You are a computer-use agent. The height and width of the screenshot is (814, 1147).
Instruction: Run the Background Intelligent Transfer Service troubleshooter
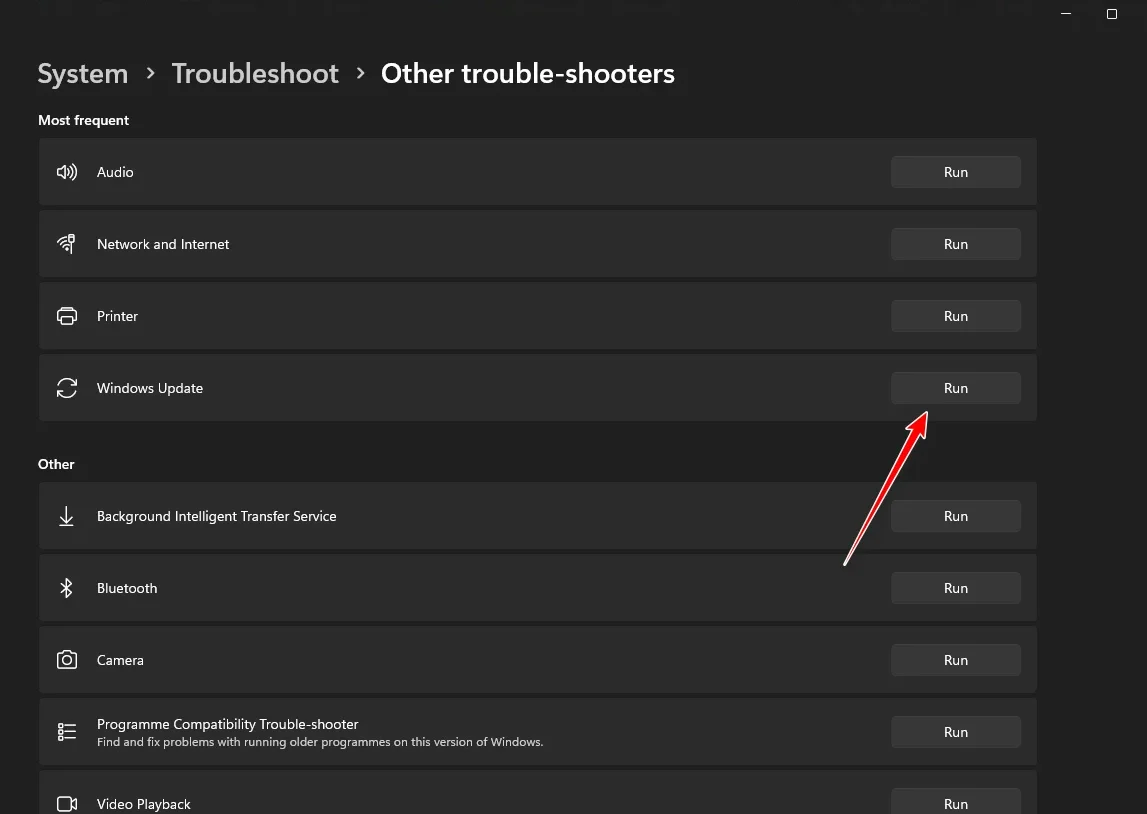(x=955, y=516)
